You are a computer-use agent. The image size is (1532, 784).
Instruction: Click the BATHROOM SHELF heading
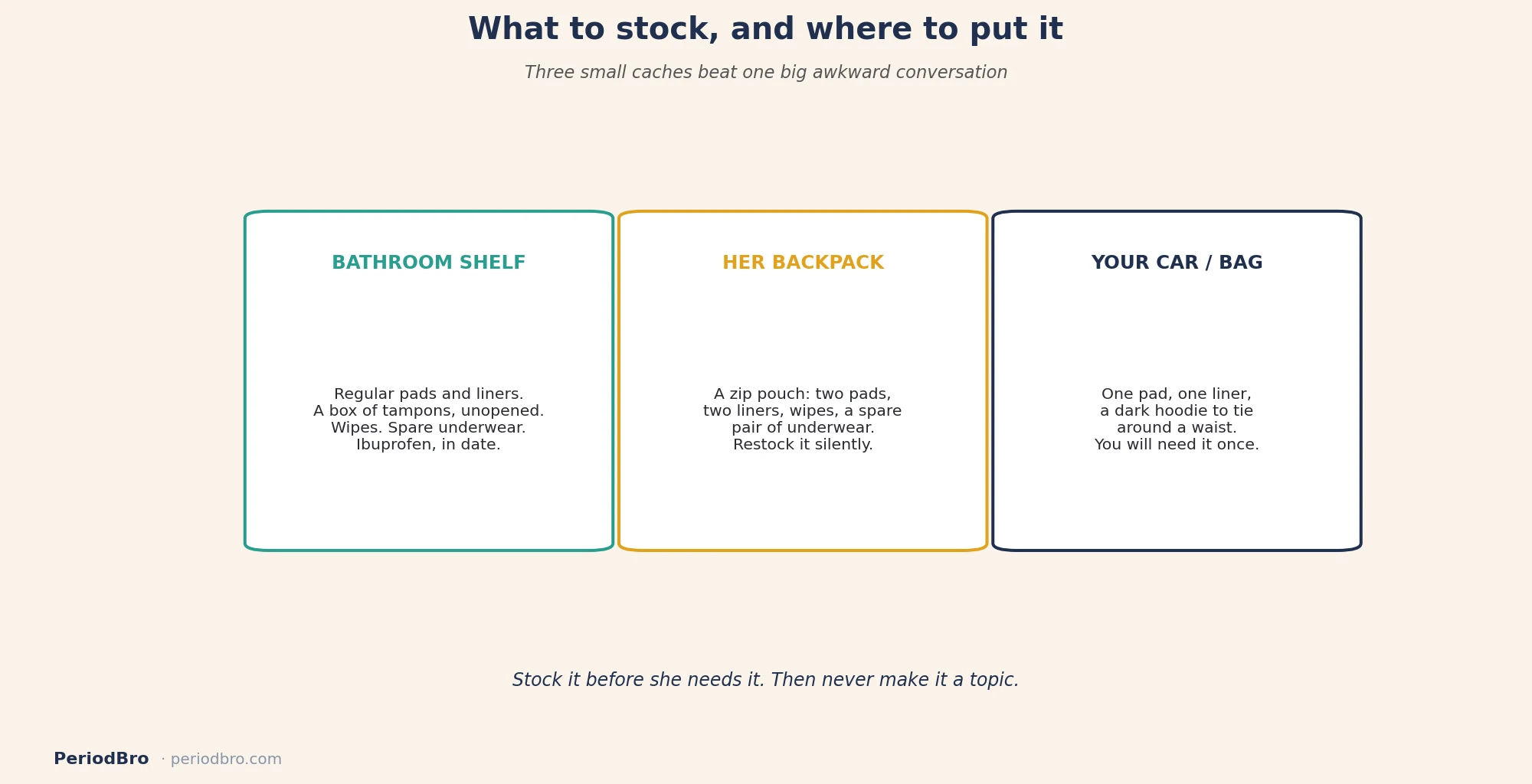[429, 263]
